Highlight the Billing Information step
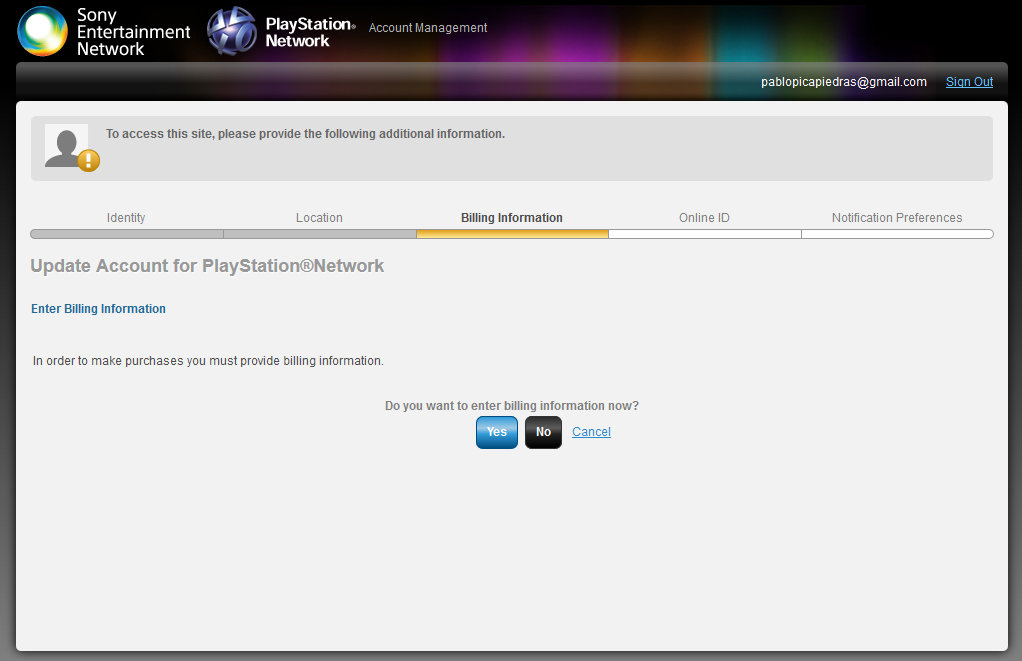The image size is (1022, 661). click(512, 217)
